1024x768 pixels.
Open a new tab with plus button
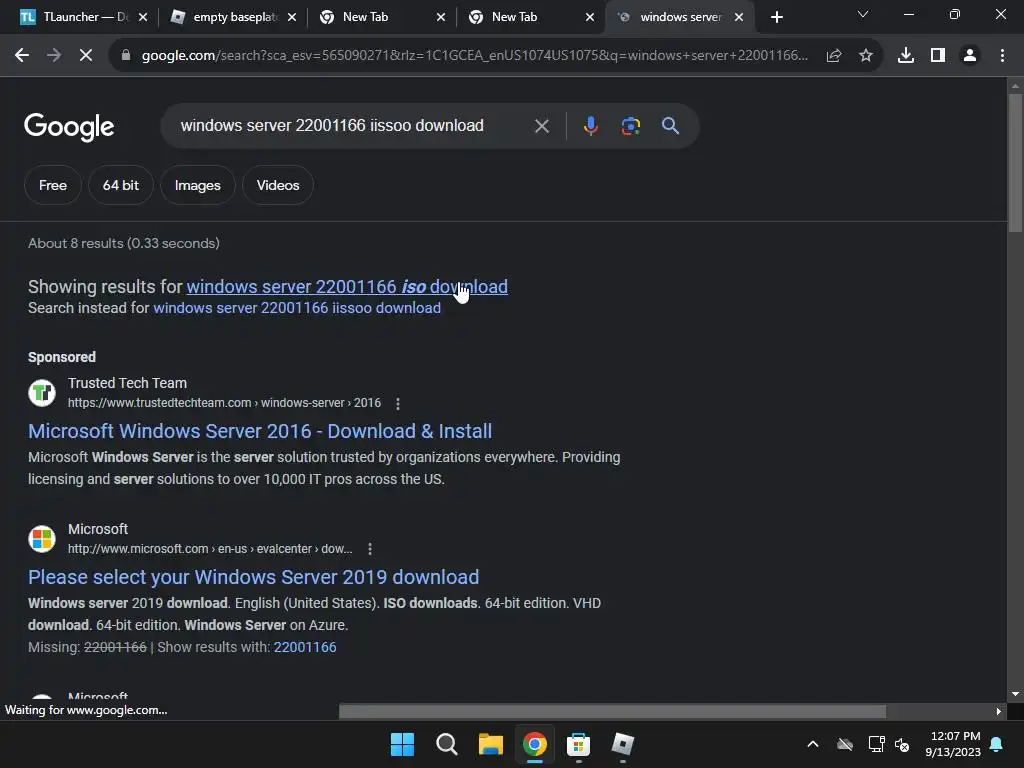click(776, 18)
